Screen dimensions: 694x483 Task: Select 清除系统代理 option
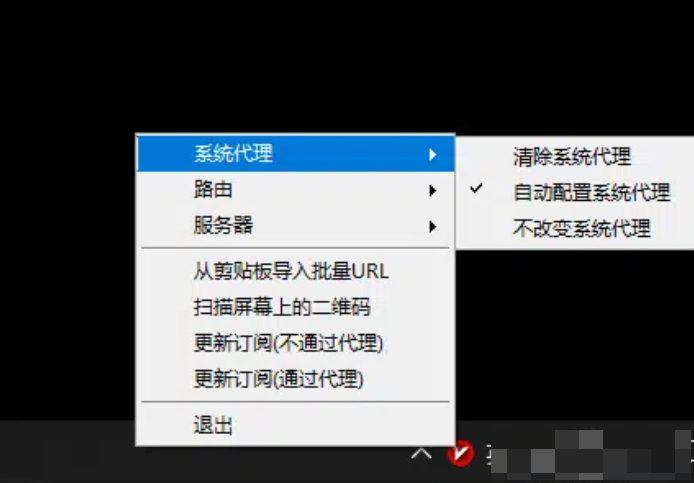coord(574,157)
